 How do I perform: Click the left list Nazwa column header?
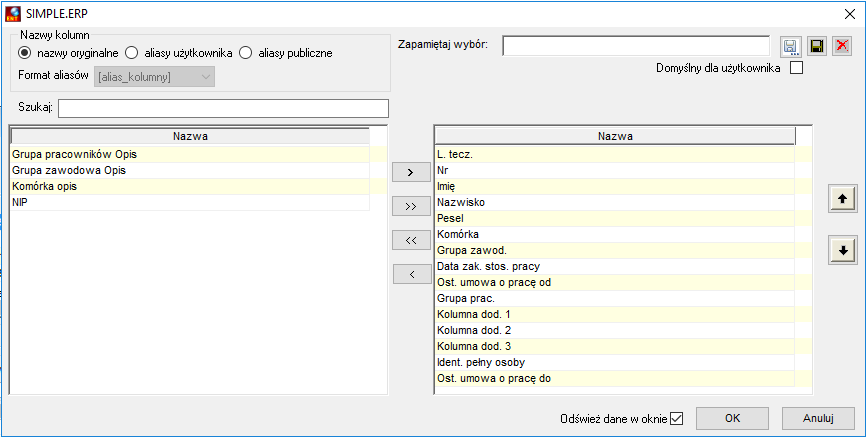pyautogui.click(x=190, y=136)
